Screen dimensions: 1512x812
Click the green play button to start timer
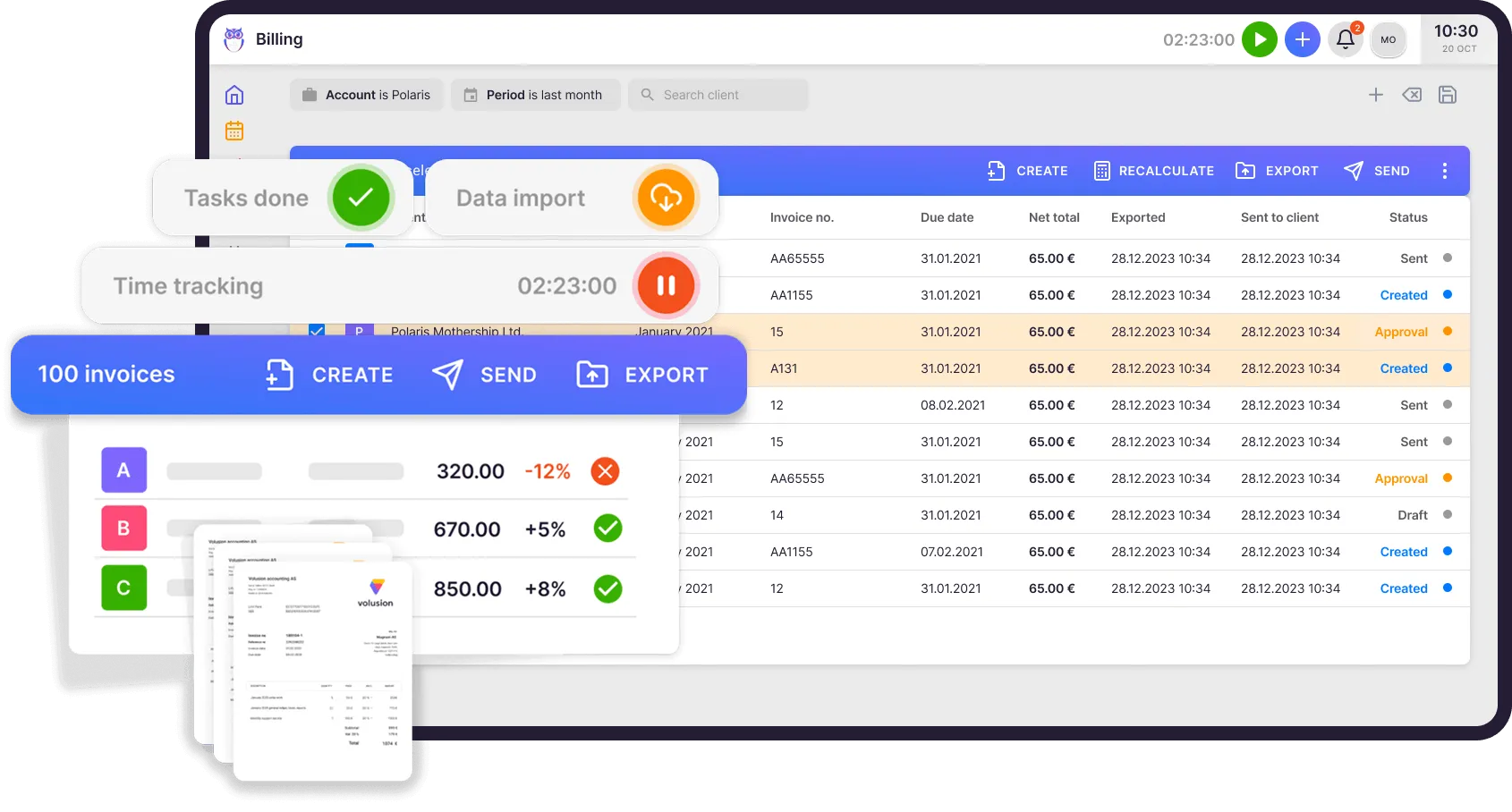tap(1260, 39)
